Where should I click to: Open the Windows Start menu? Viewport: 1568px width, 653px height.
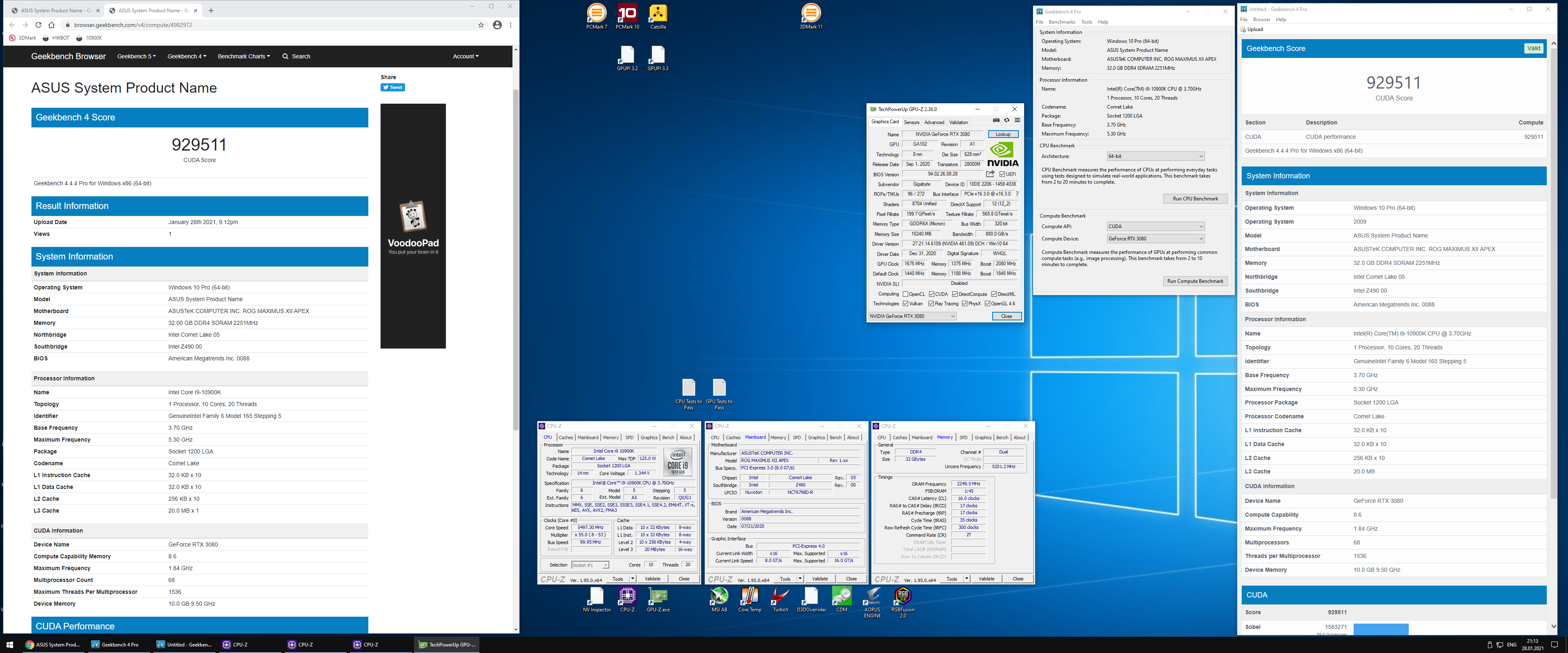[10, 644]
